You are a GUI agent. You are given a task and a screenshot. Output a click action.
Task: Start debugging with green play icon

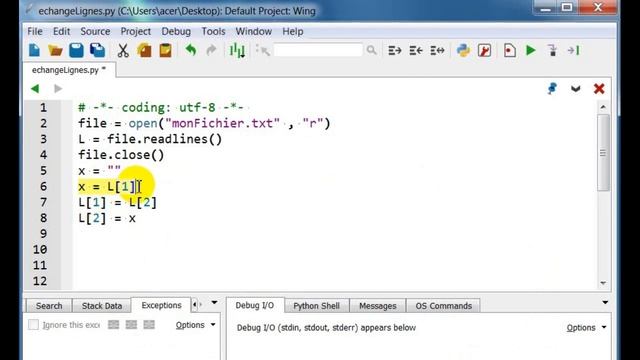[531, 51]
